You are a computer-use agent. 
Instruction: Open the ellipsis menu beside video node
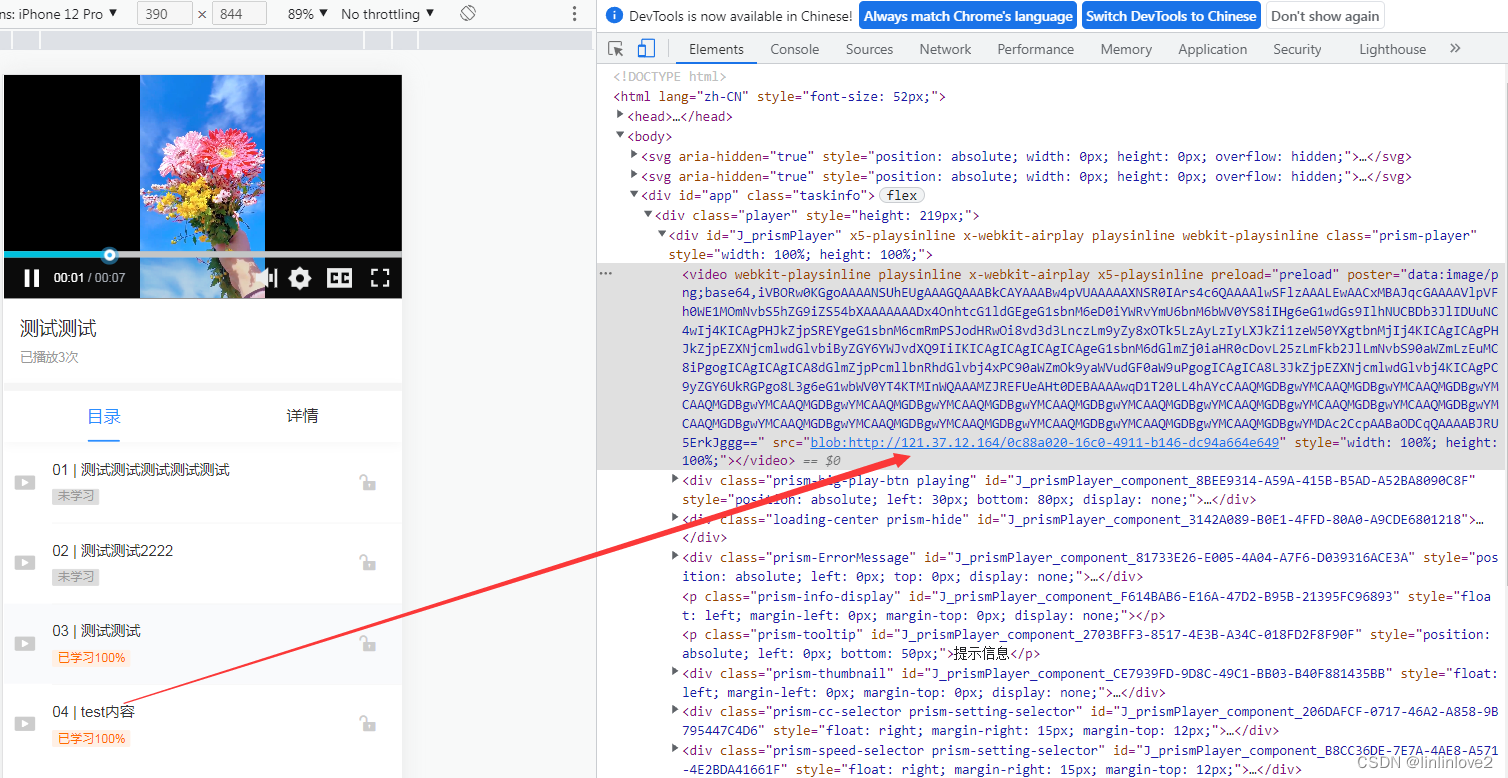click(x=606, y=273)
